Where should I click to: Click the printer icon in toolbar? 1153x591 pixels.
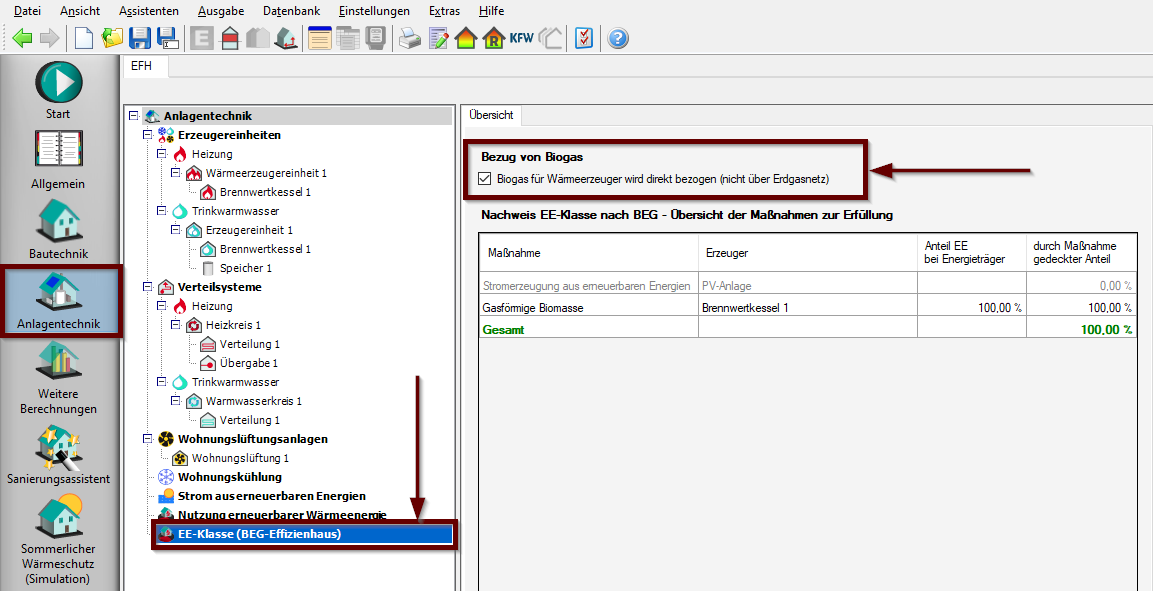tap(409, 39)
